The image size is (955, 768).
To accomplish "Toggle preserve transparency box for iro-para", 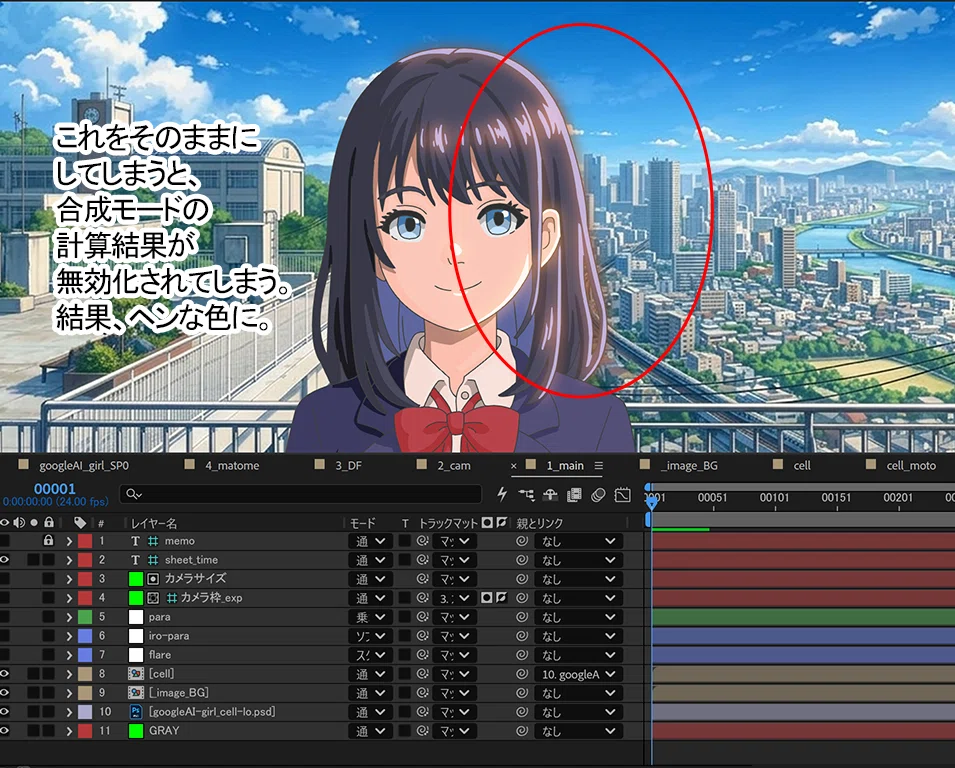I will click(x=404, y=636).
